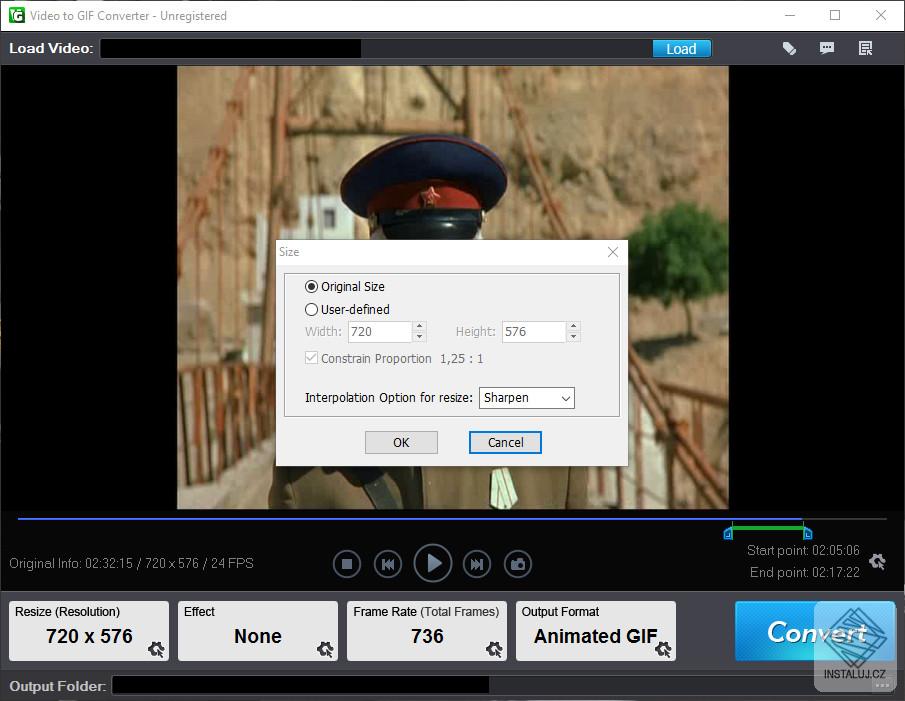Click the Resize (Resolution) 720 x 576 panel
The width and height of the screenshot is (905, 701).
click(x=89, y=631)
